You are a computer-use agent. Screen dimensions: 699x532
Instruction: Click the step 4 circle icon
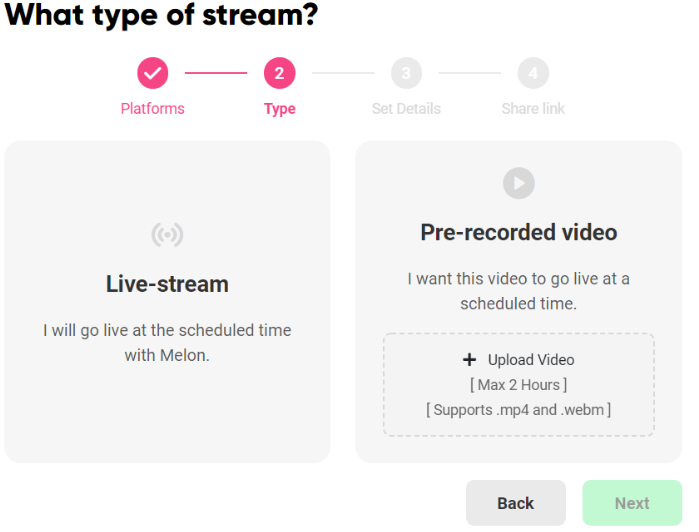(x=533, y=73)
